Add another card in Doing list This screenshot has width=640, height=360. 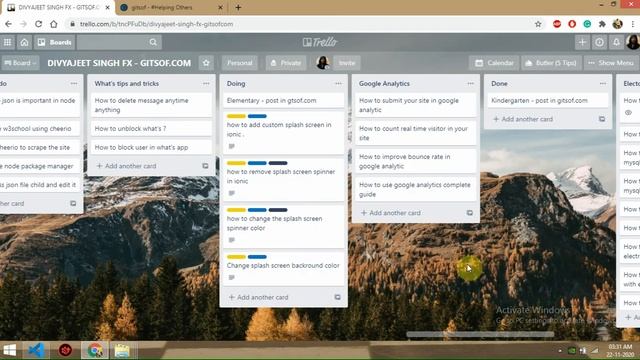point(259,297)
